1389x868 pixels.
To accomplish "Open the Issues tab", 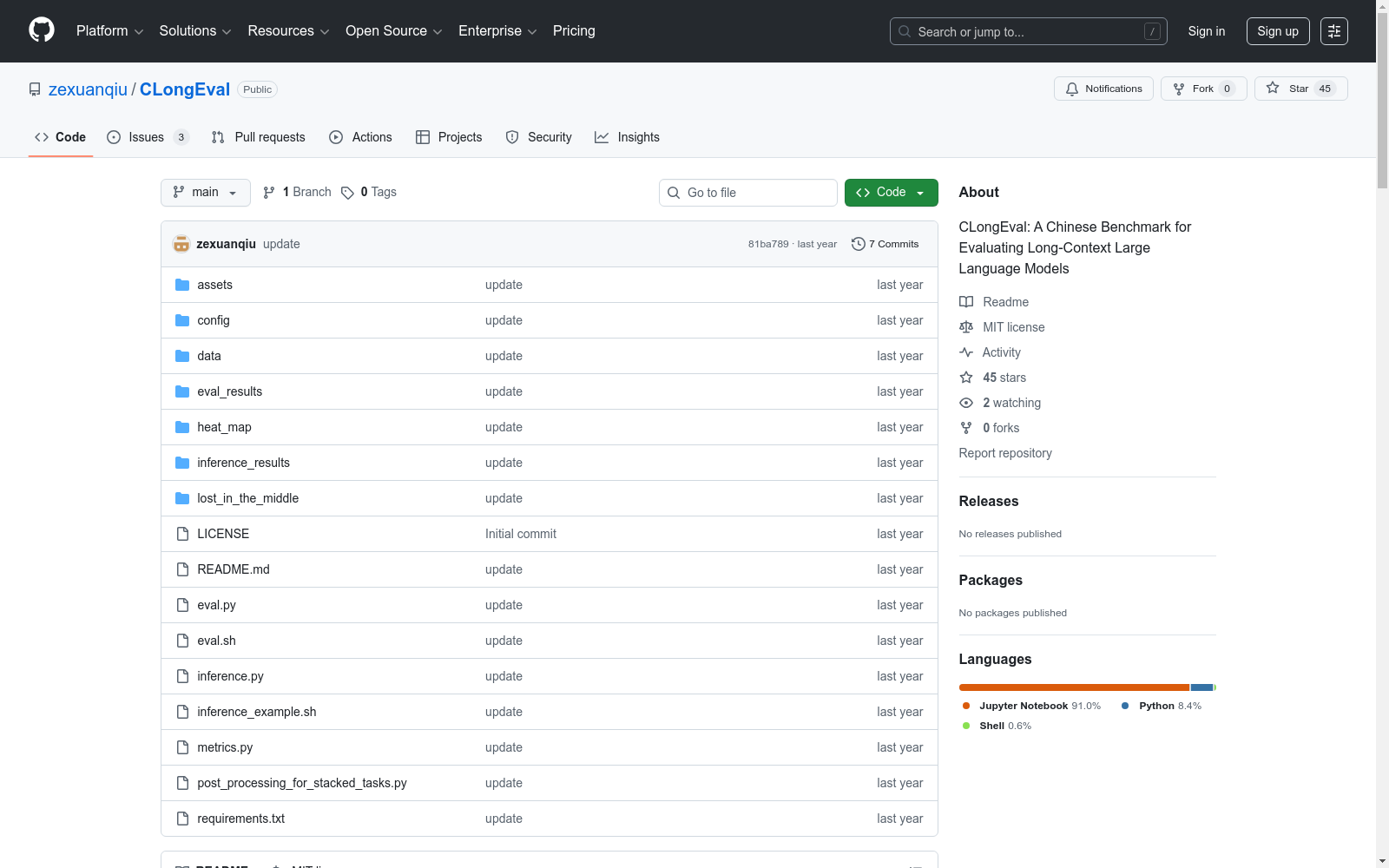I will pyautogui.click(x=148, y=137).
